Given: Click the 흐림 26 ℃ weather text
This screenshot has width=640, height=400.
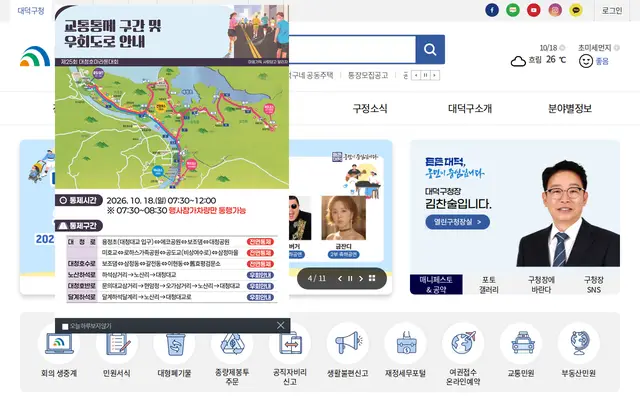Looking at the screenshot, I should [547, 60].
